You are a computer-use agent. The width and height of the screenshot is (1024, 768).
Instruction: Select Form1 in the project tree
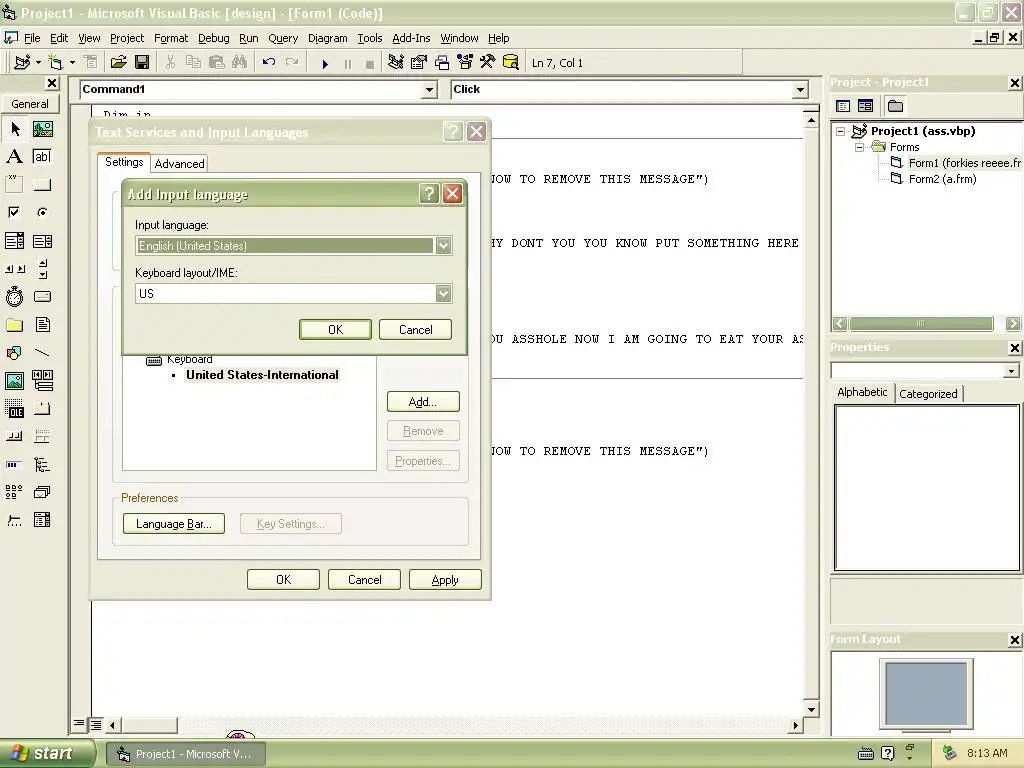965,163
